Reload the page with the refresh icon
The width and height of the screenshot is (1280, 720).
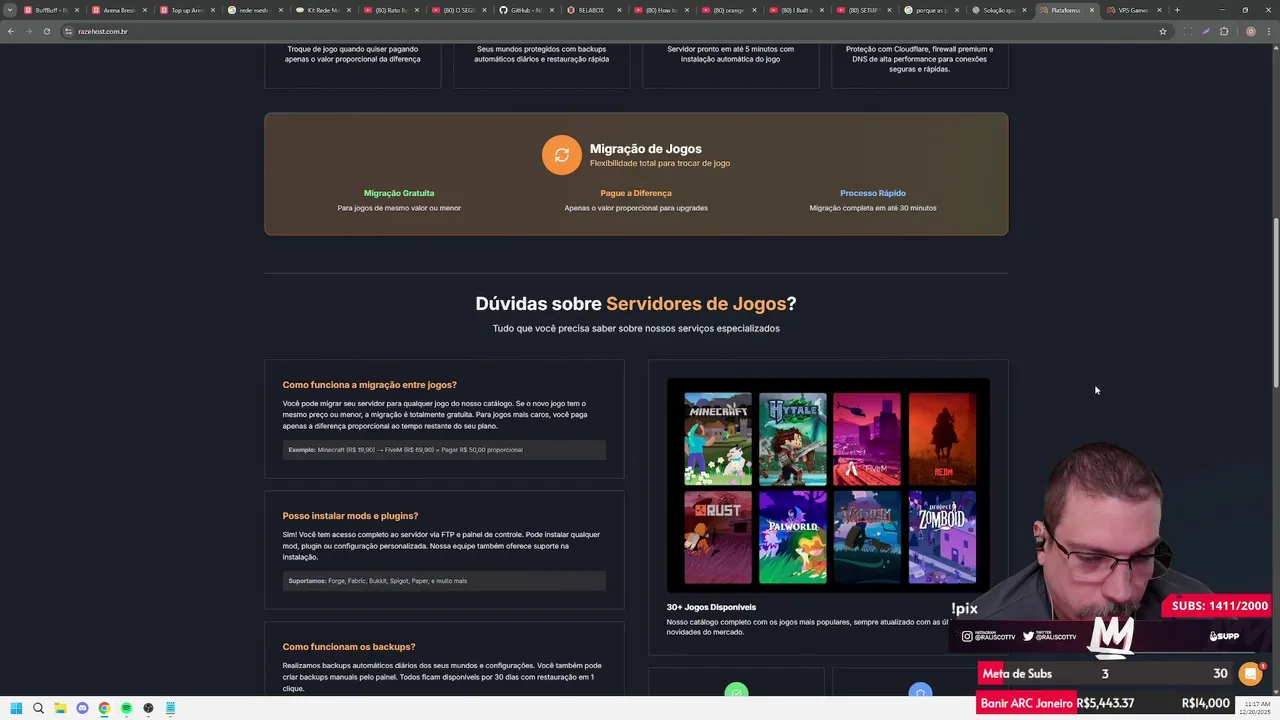47,31
